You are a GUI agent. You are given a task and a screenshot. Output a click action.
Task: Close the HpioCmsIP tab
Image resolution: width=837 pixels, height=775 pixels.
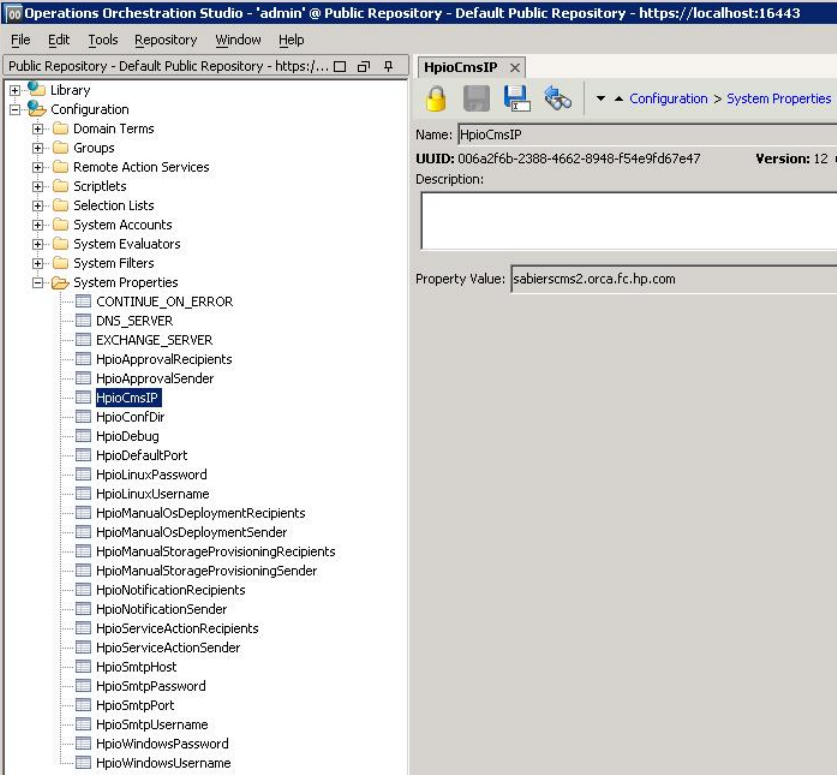[515, 67]
